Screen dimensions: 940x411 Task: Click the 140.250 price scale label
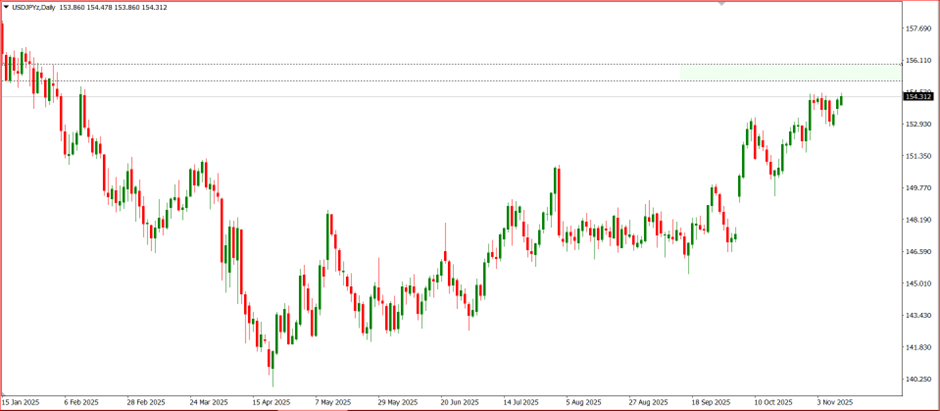(918, 380)
